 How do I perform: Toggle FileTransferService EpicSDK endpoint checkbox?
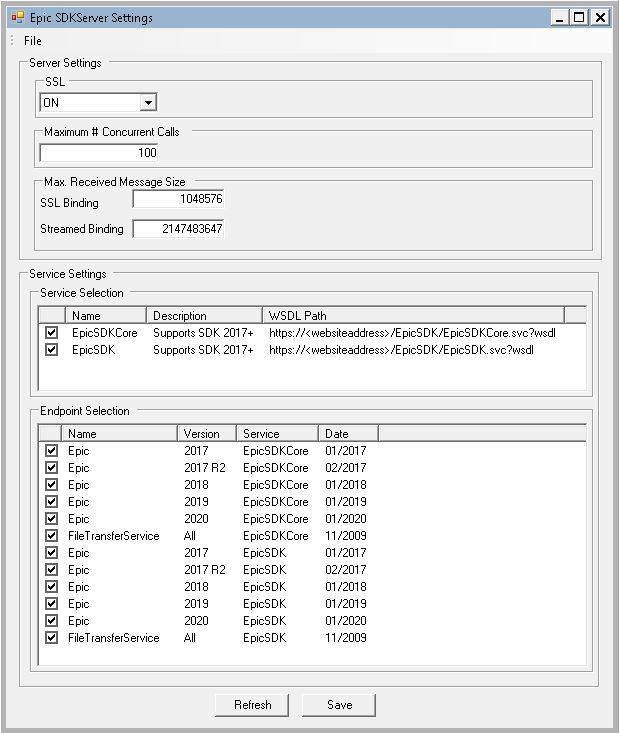pyautogui.click(x=51, y=638)
